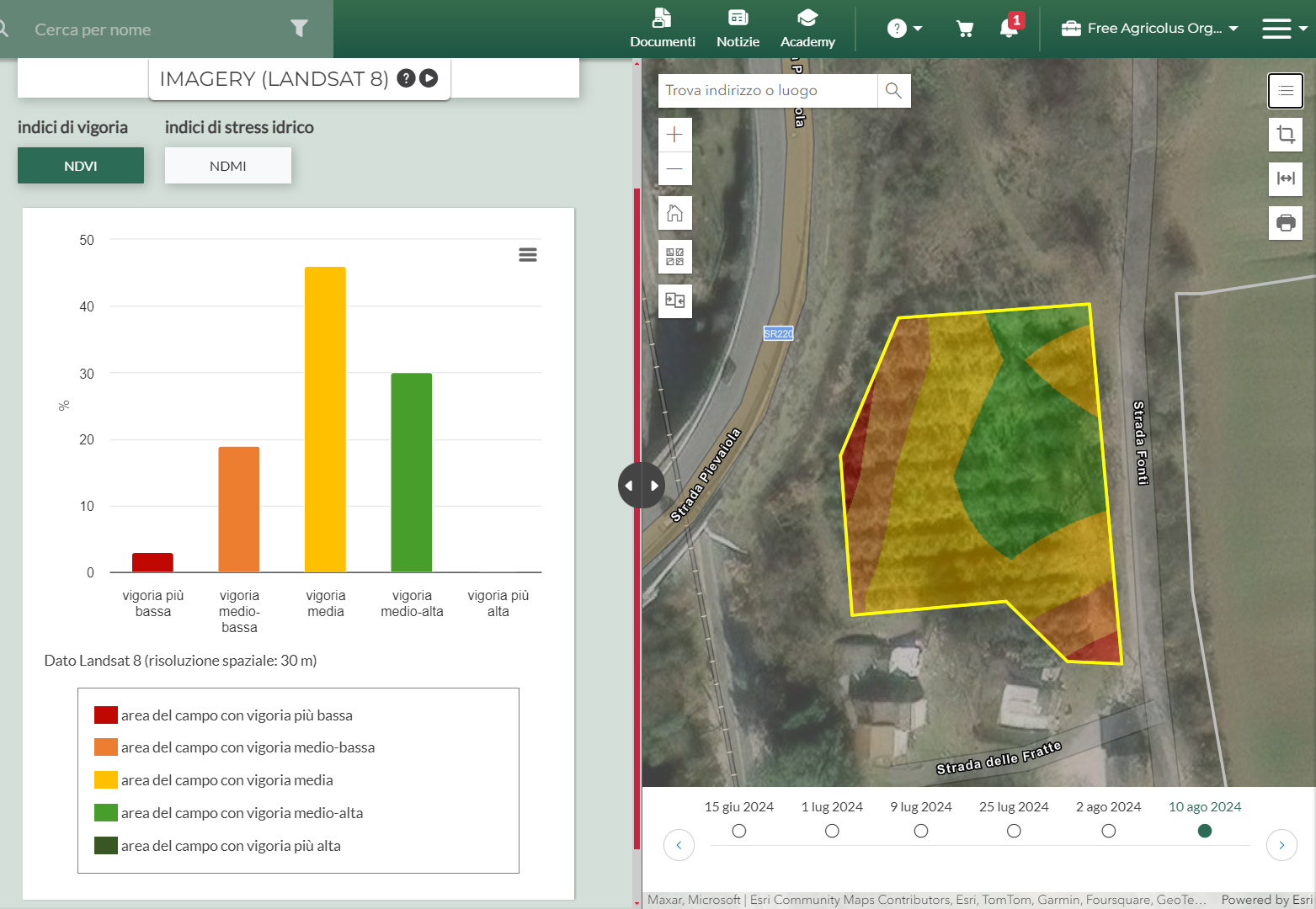Click the indici di stress idrico heading
1316x909 pixels.
(x=239, y=127)
